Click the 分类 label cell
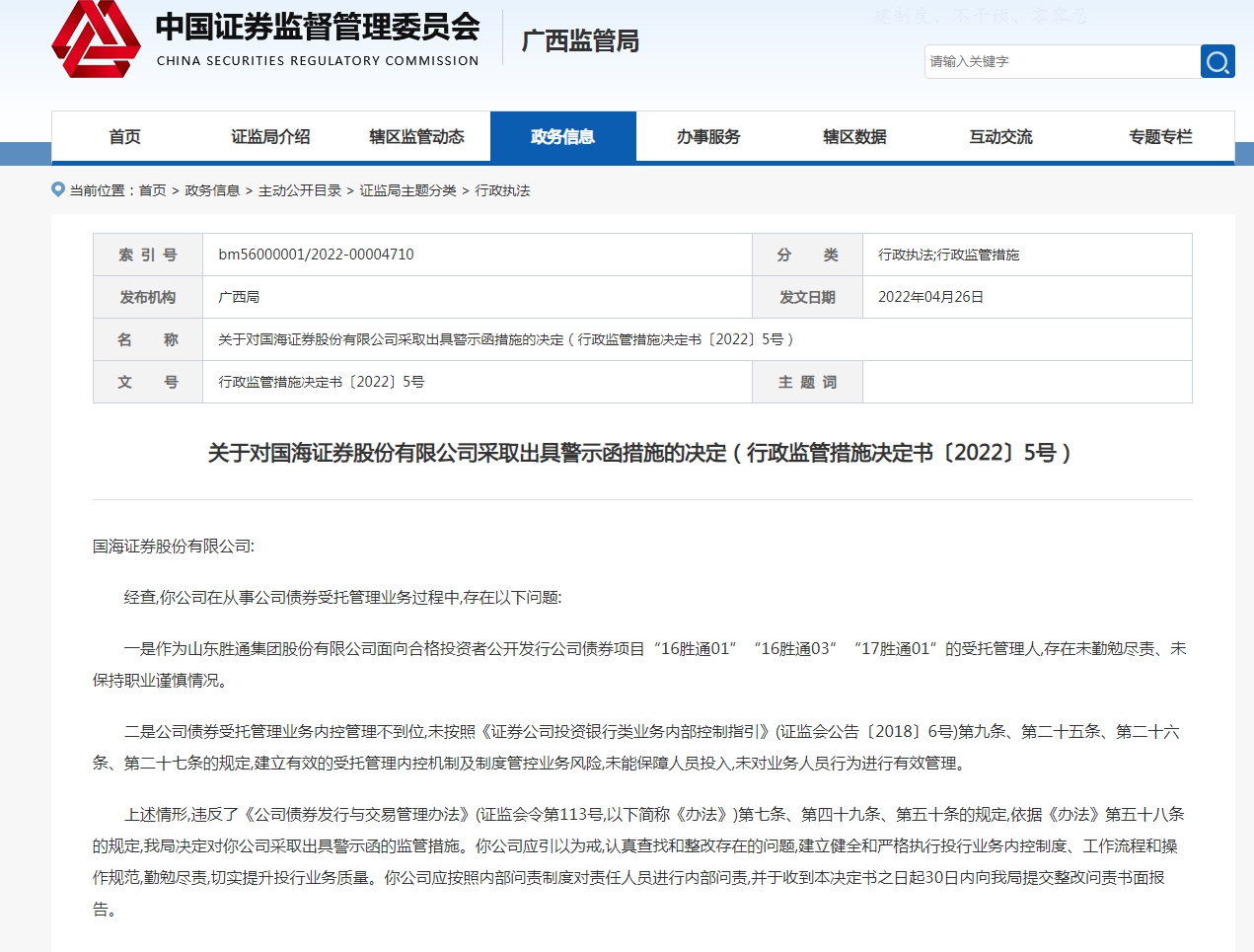Viewport: 1254px width, 952px height. (x=807, y=255)
